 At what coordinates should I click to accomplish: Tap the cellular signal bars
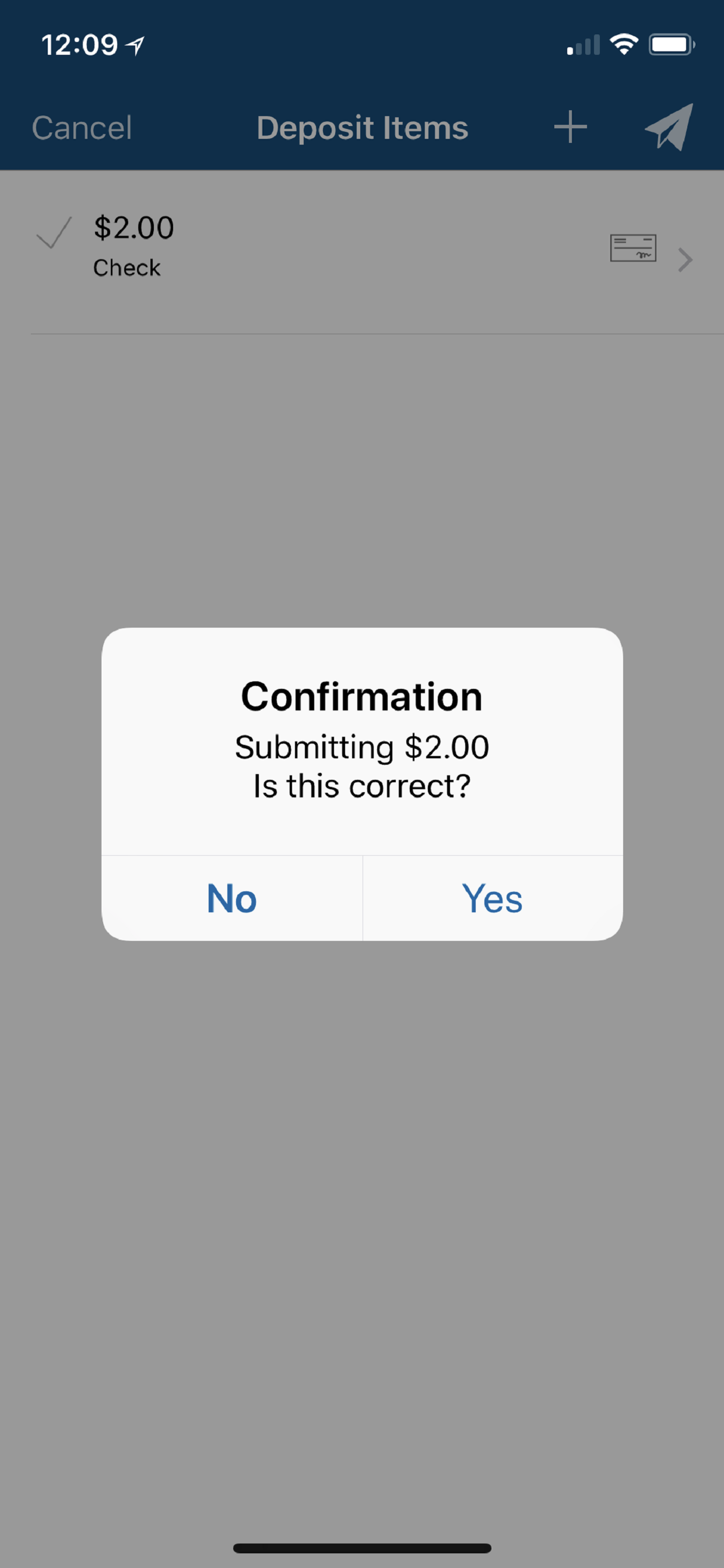[x=584, y=45]
